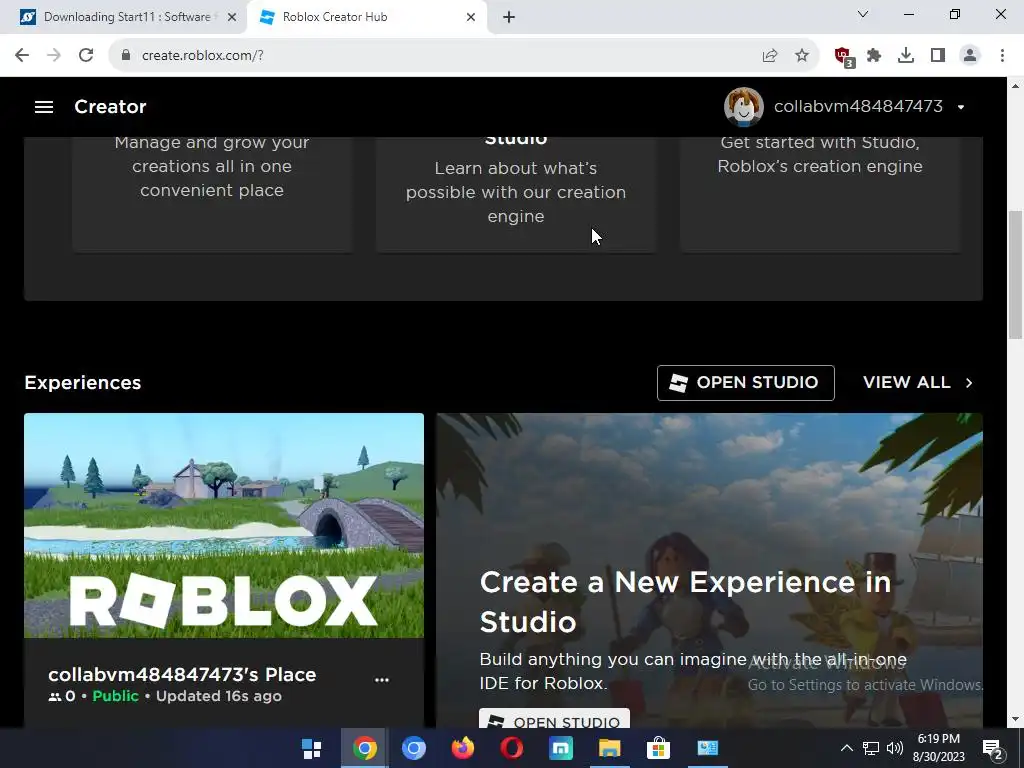Open the network tray icon
Image resolution: width=1024 pixels, height=768 pixels.
tap(871, 748)
